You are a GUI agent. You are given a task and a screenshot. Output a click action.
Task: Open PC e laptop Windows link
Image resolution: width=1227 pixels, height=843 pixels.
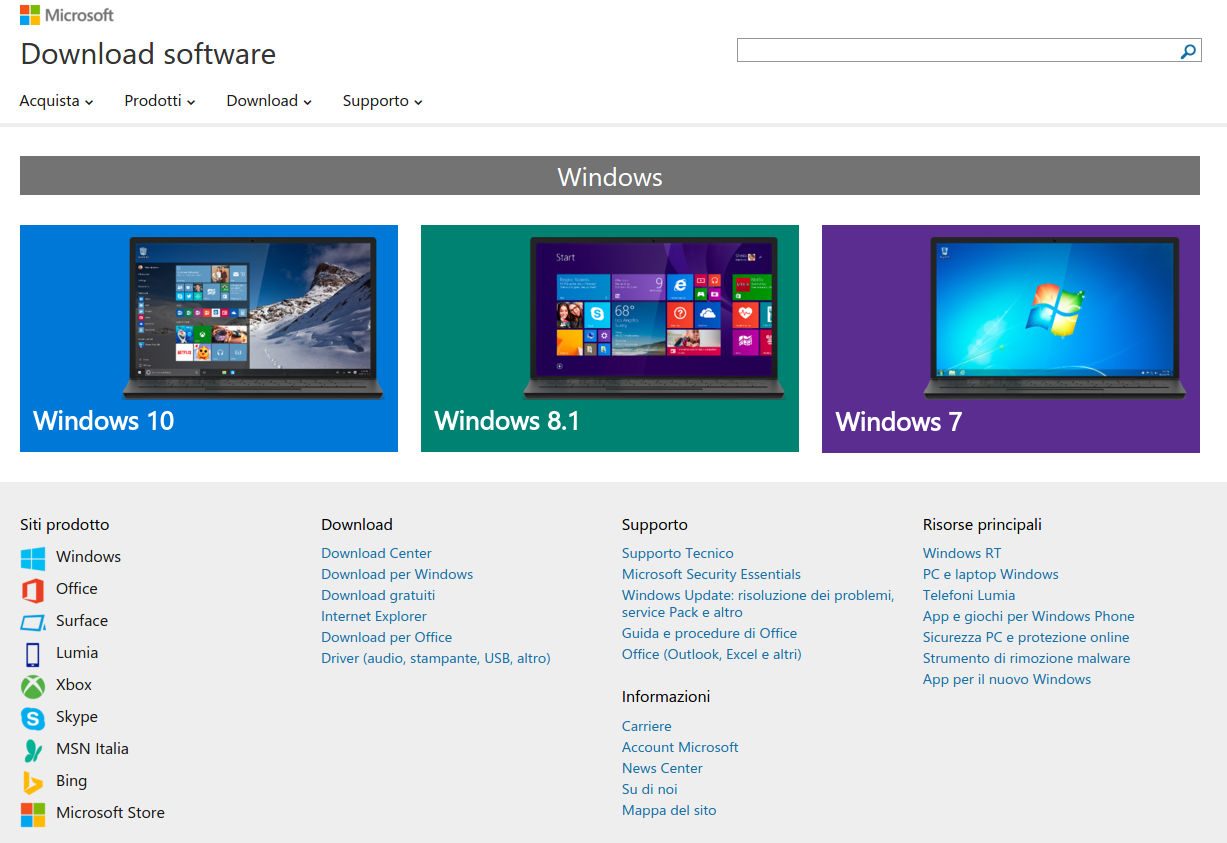(x=990, y=574)
